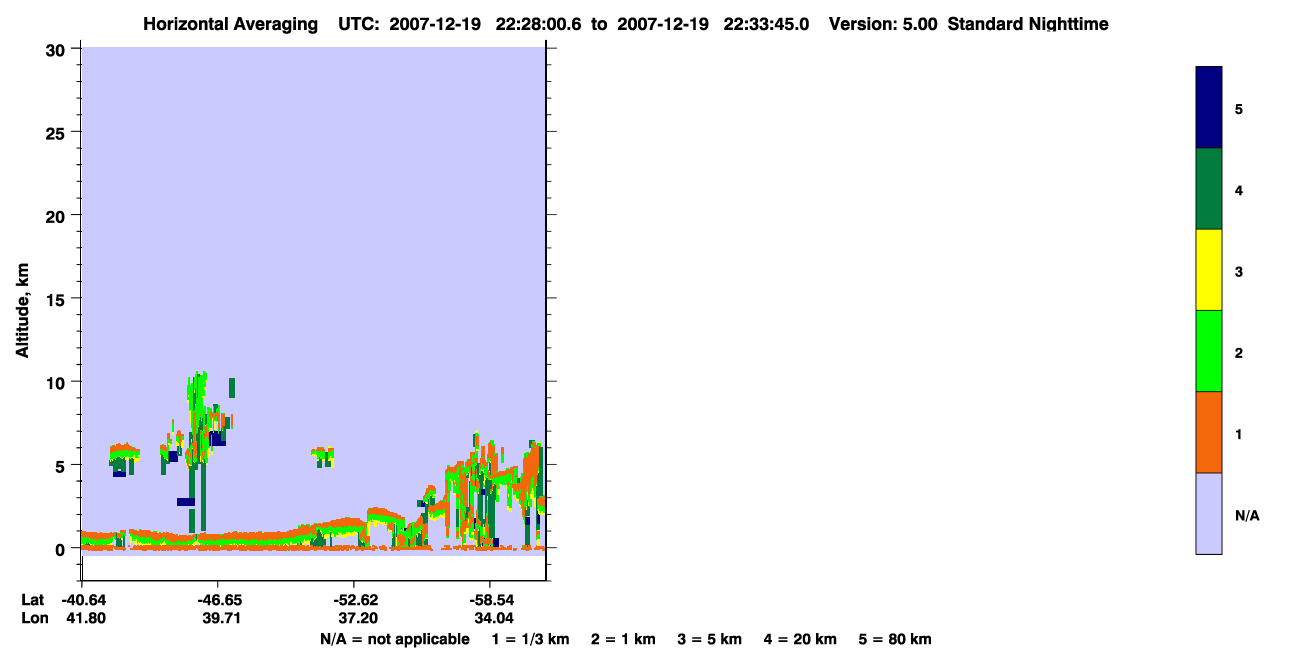Click the 'N/A' colorbar label

point(1247,516)
